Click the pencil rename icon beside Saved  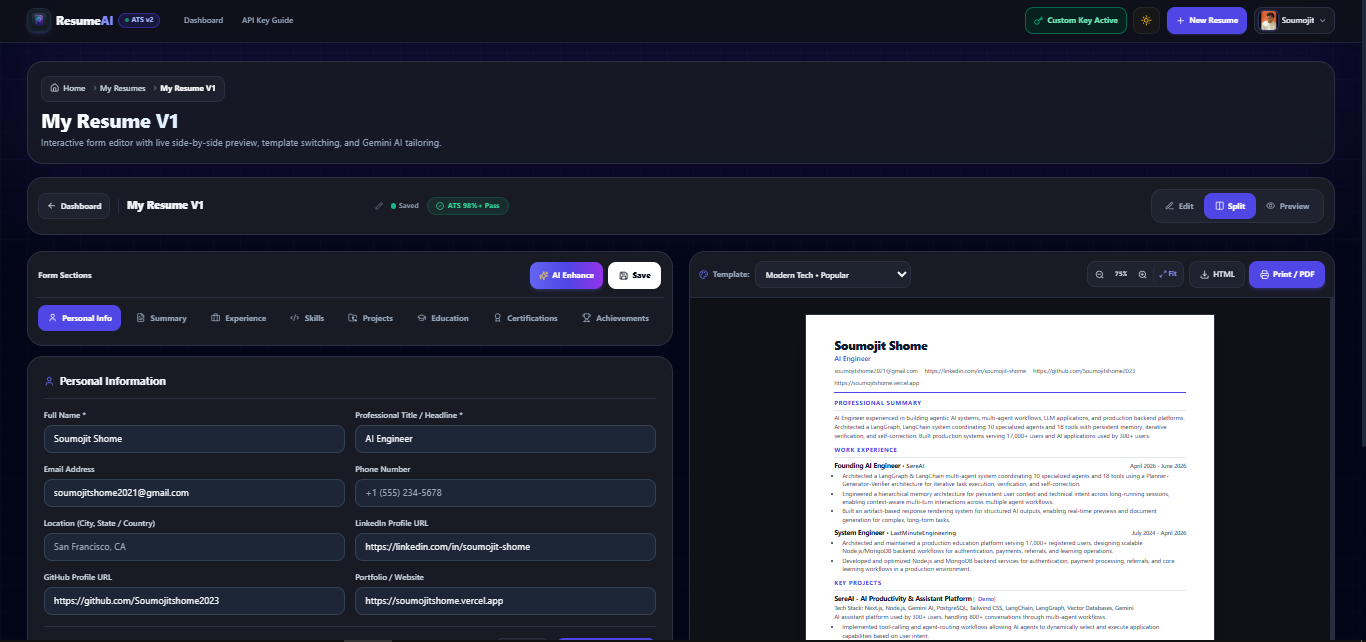pyautogui.click(x=379, y=206)
